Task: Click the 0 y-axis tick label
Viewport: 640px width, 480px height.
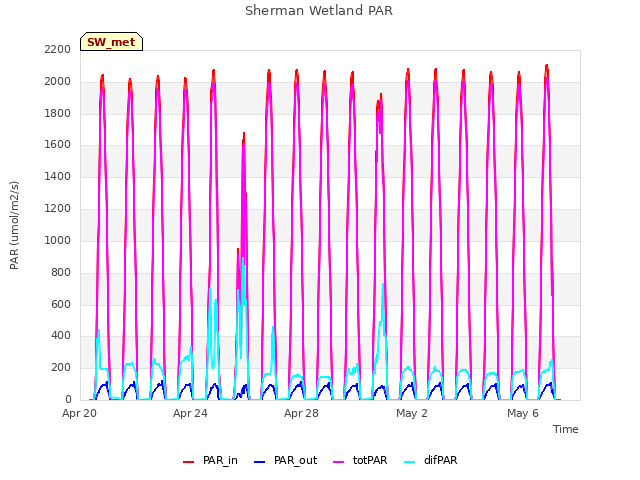Action: tap(68, 399)
